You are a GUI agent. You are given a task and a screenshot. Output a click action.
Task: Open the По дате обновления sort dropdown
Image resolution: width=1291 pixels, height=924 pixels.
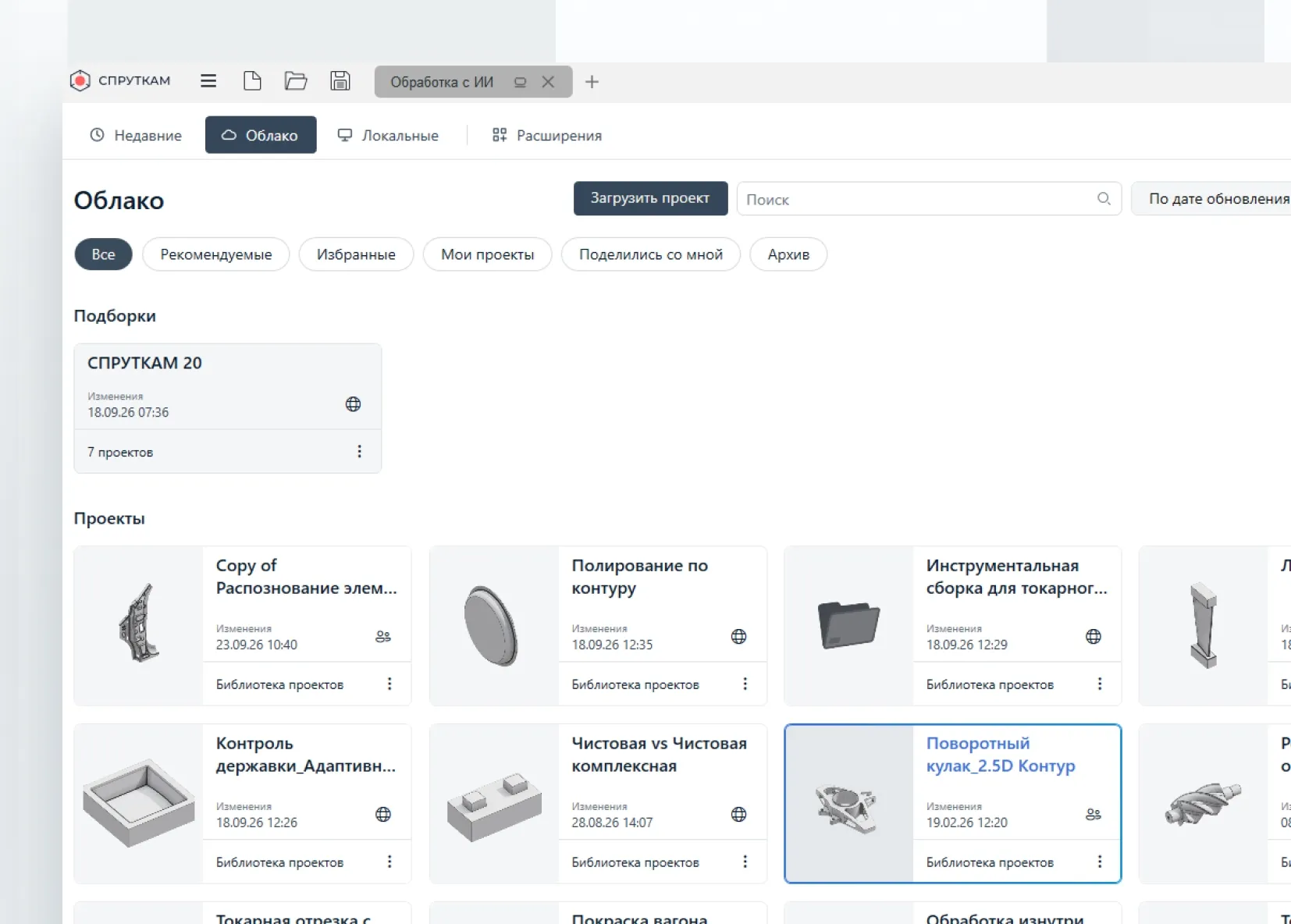(1211, 199)
